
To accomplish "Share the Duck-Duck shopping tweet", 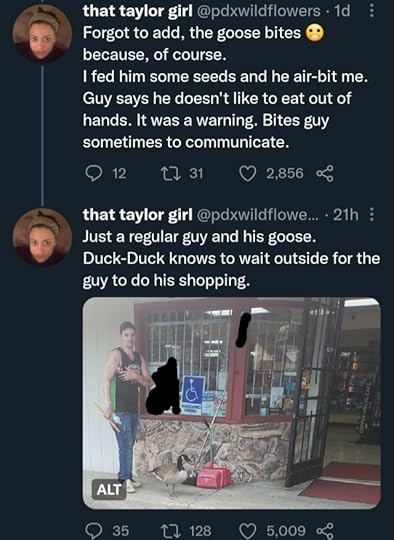I will coord(325,531).
